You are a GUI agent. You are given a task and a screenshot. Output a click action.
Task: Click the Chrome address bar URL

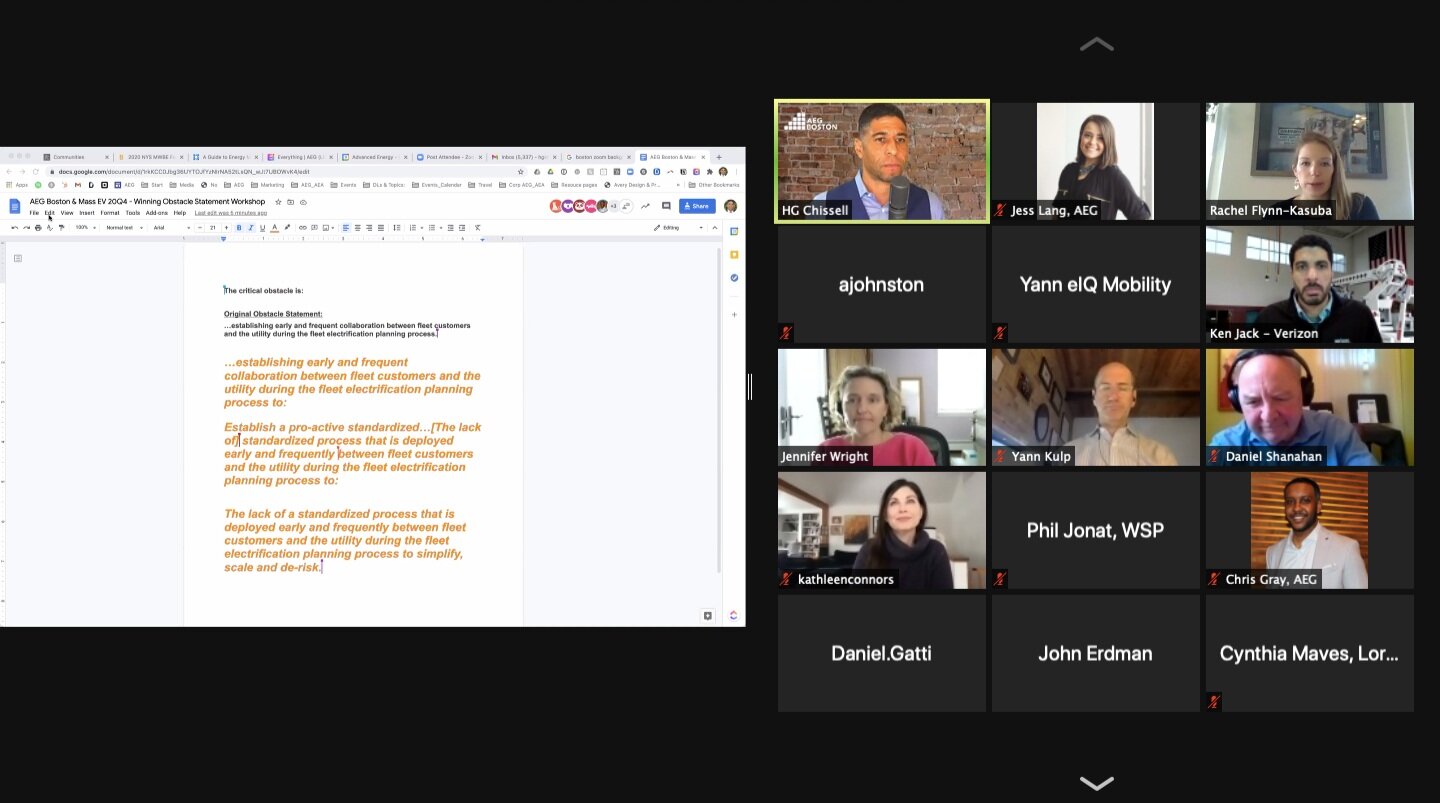[184, 172]
